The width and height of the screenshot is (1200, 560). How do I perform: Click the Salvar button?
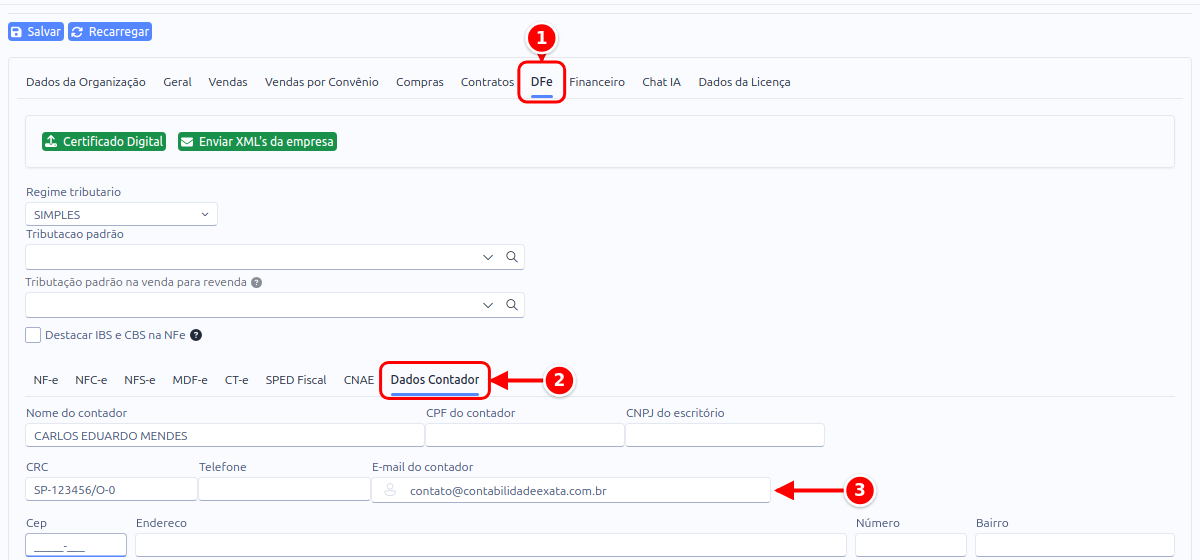[36, 32]
